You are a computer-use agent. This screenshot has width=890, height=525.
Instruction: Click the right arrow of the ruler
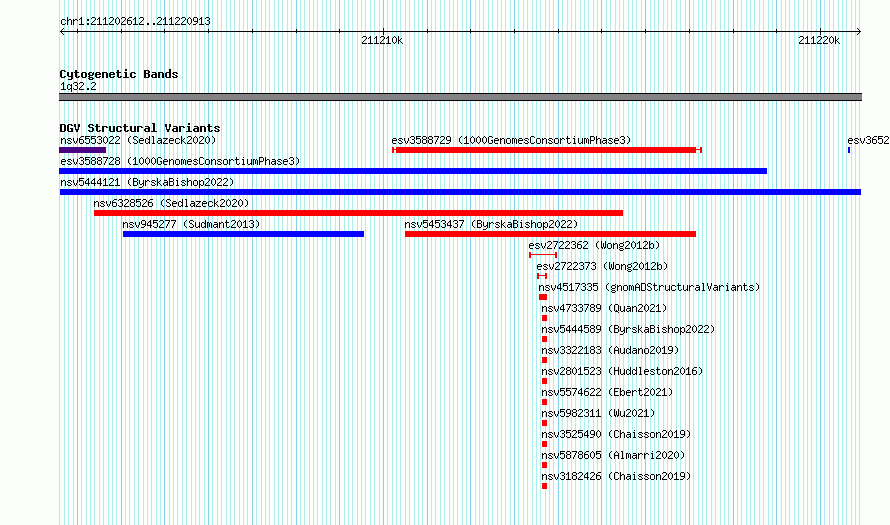[x=859, y=31]
